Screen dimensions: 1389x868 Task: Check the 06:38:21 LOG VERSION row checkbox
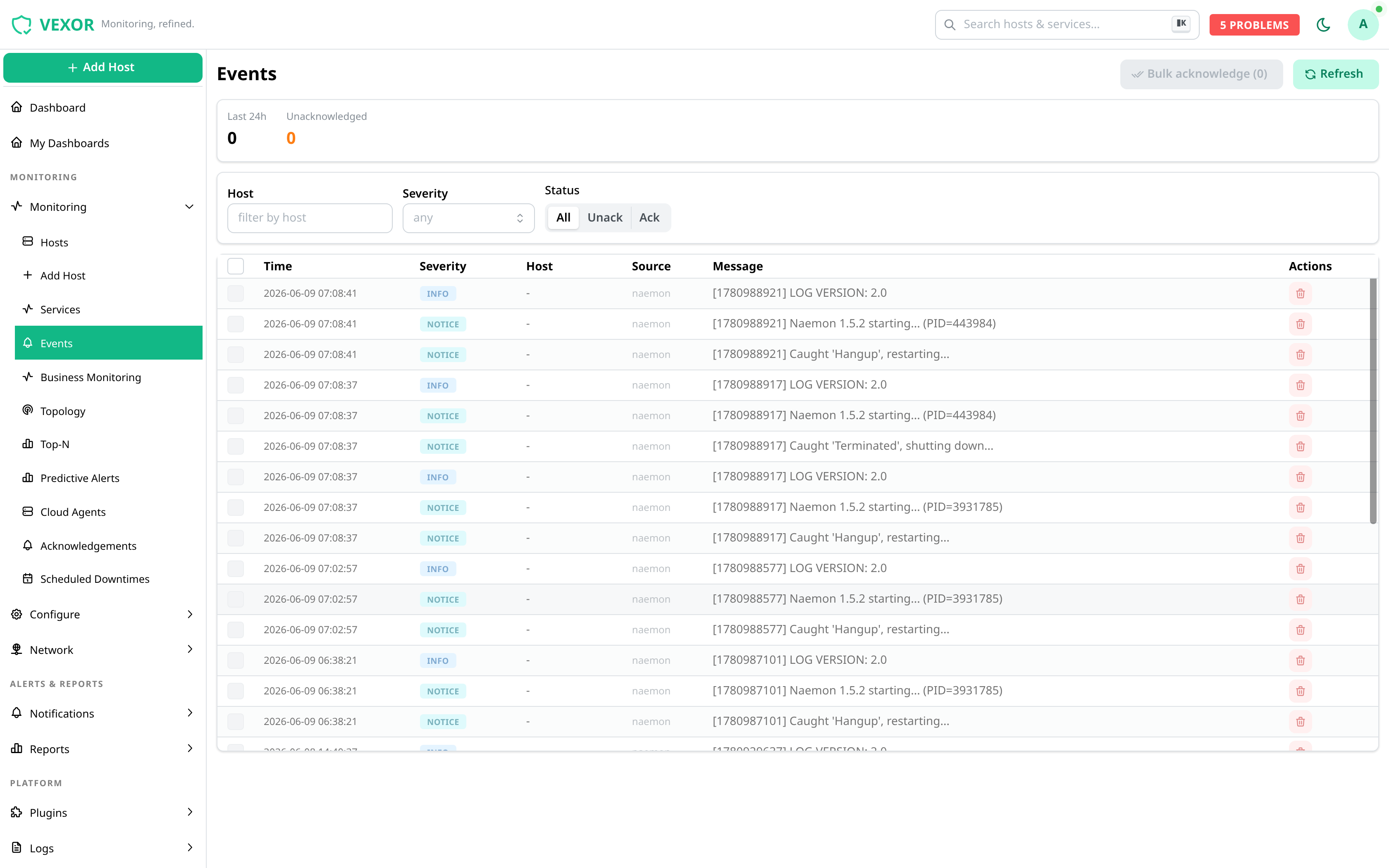[x=235, y=661]
